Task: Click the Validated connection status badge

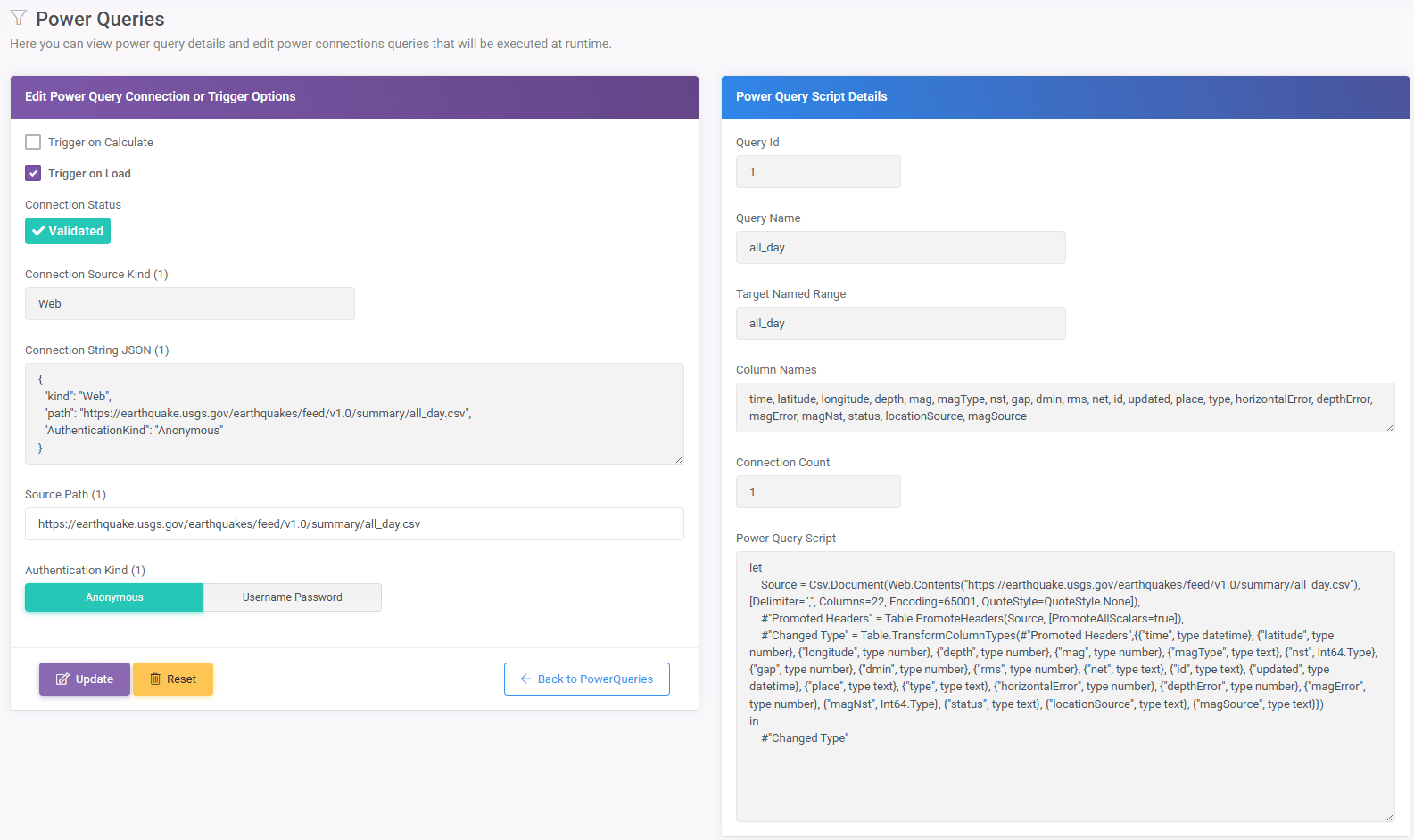Action: (68, 231)
